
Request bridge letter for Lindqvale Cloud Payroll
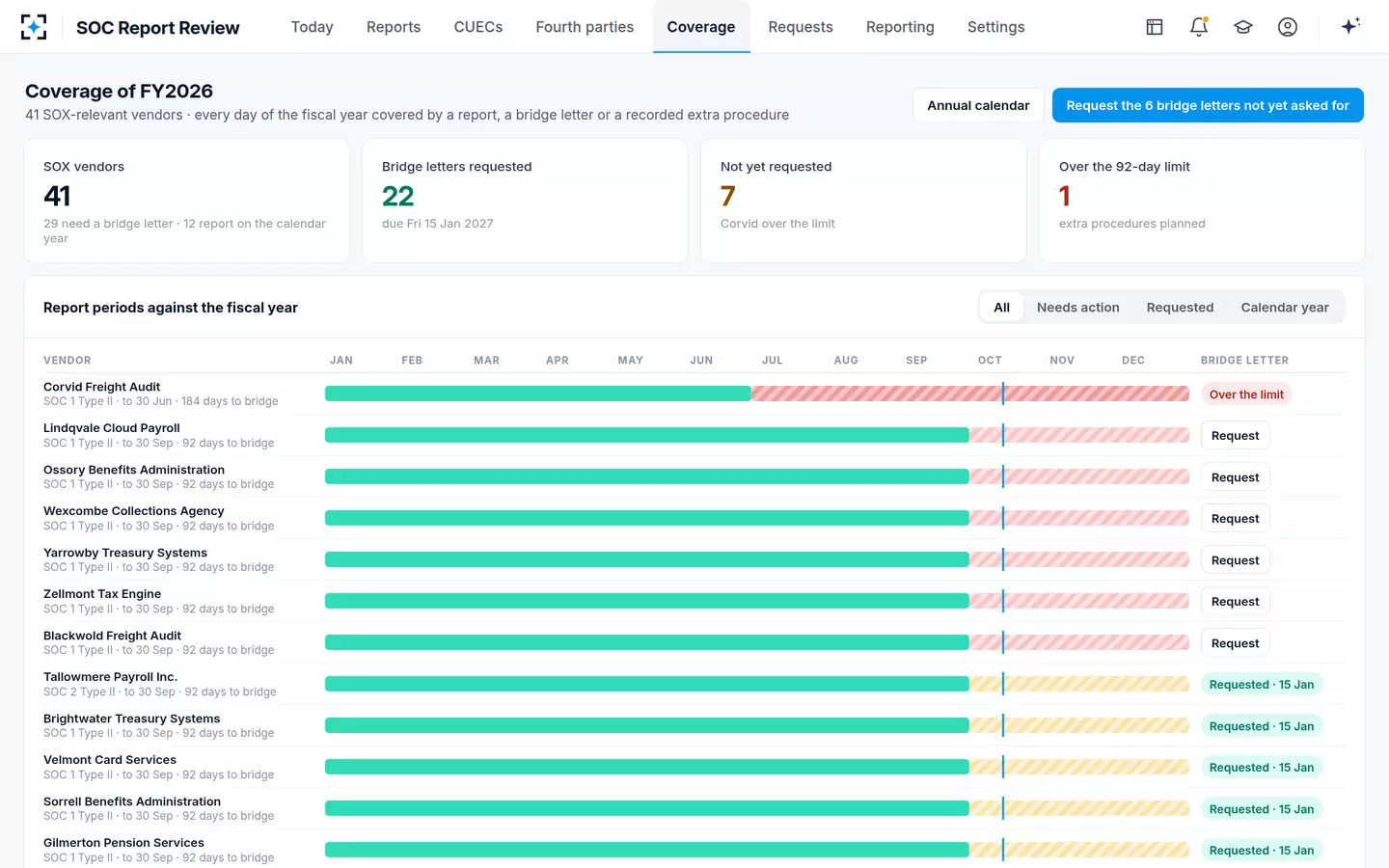tap(1236, 436)
